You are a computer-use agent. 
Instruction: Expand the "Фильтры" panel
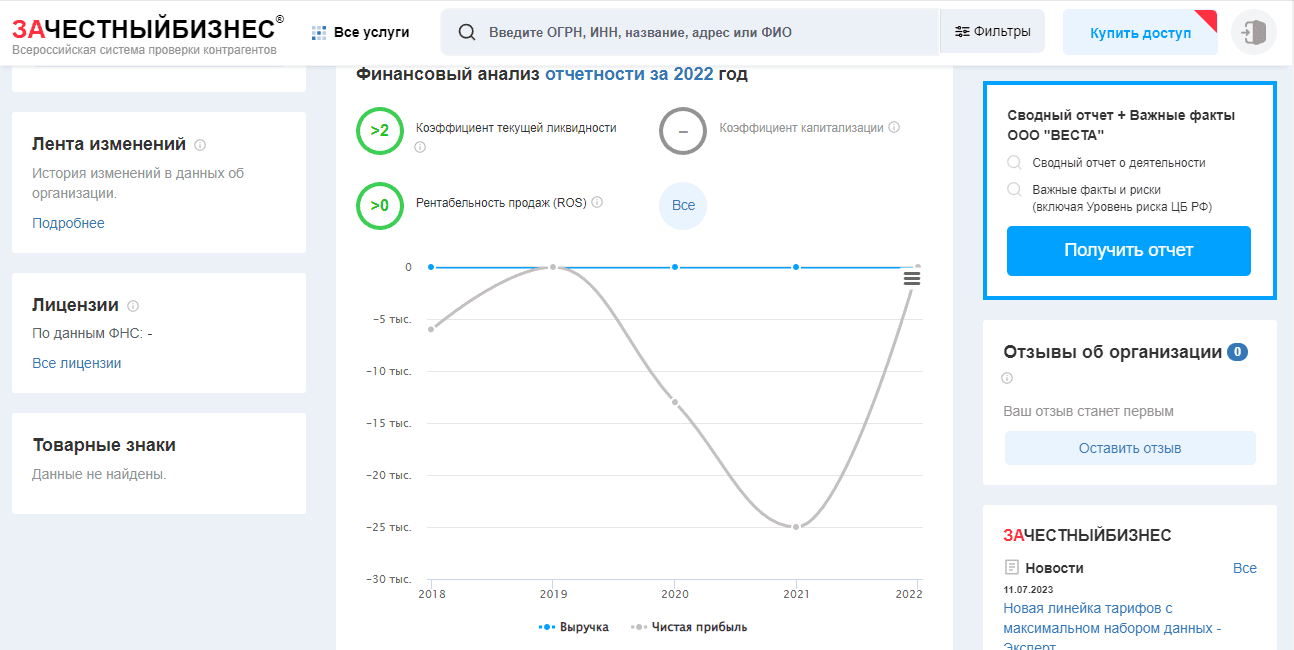tap(992, 31)
